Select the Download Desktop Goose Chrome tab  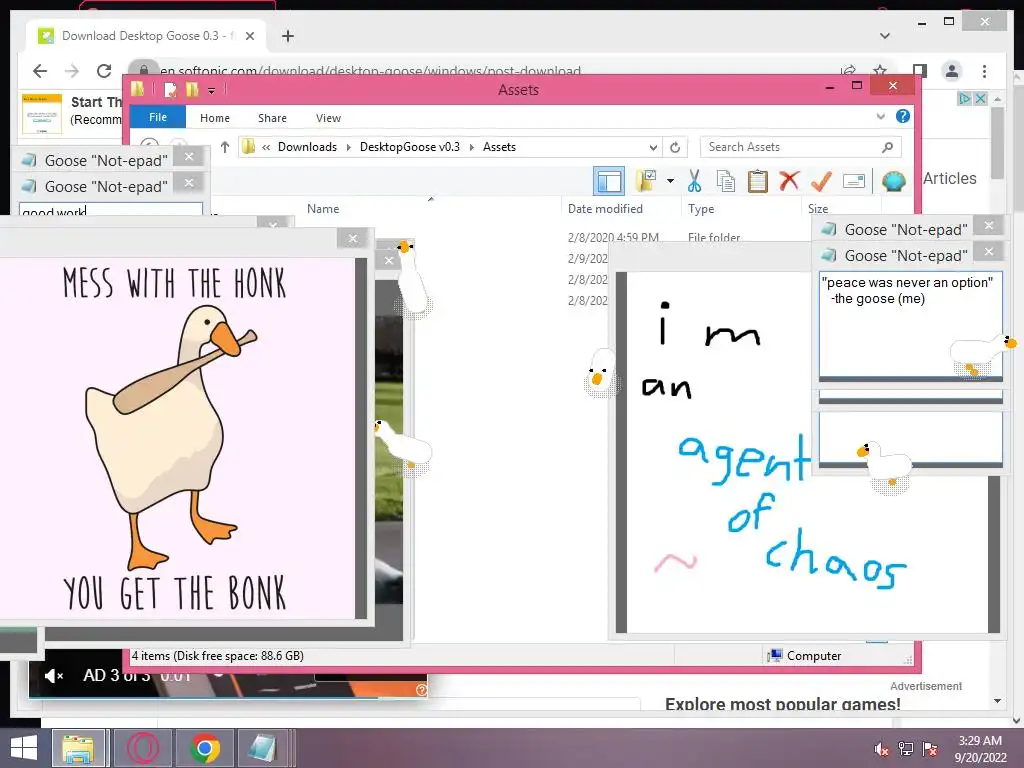click(146, 36)
